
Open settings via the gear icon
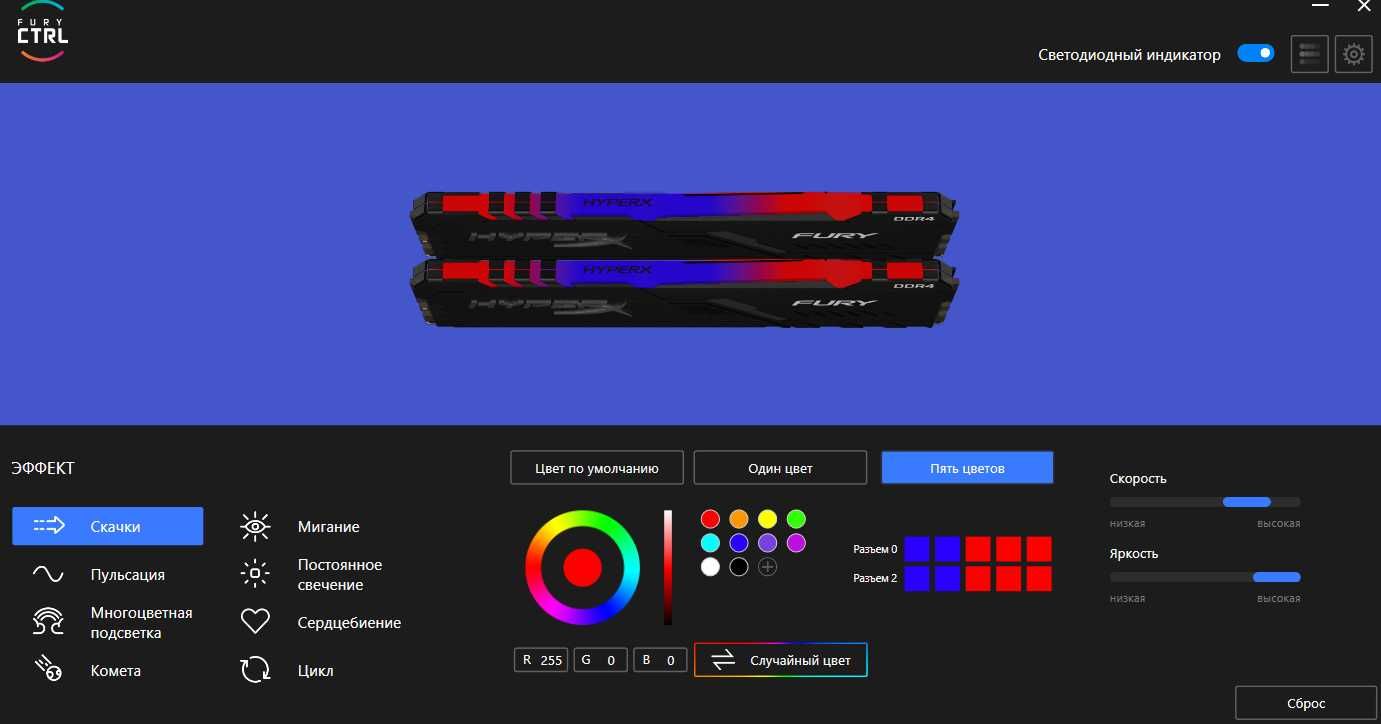point(1354,54)
